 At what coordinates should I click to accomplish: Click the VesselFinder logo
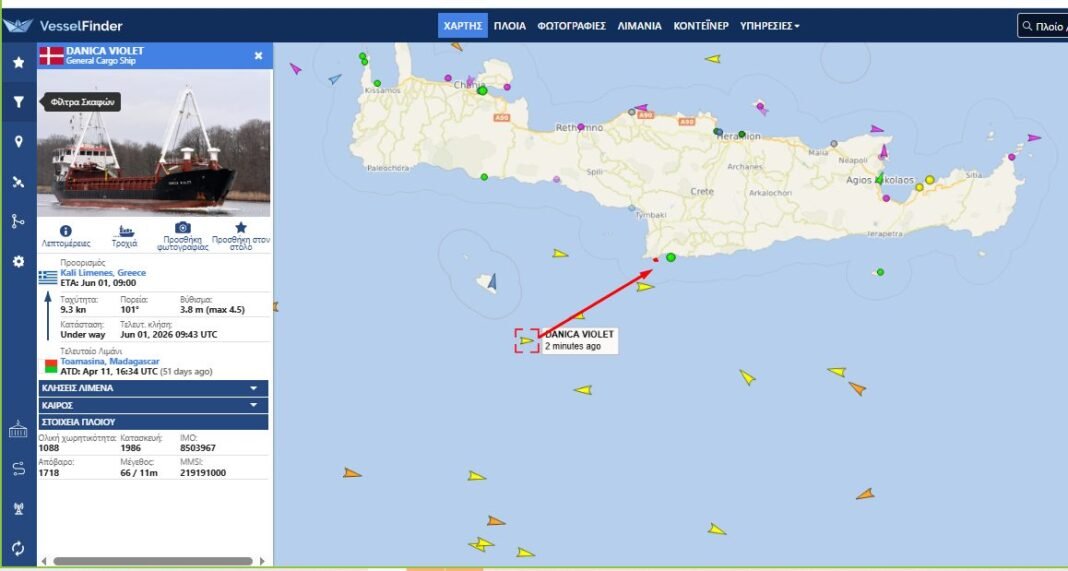tap(63, 26)
